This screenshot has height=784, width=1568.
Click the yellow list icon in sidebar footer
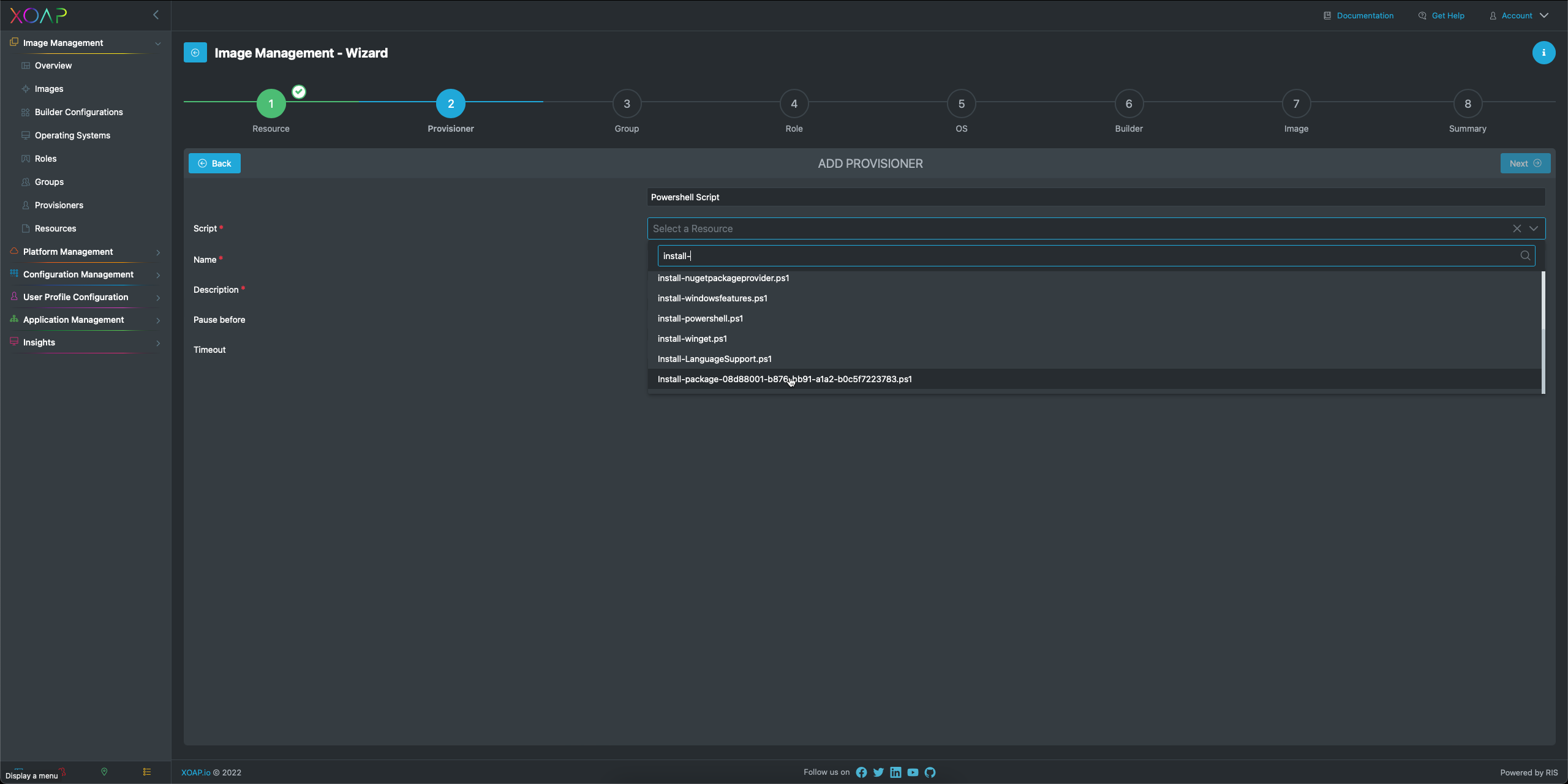click(147, 772)
